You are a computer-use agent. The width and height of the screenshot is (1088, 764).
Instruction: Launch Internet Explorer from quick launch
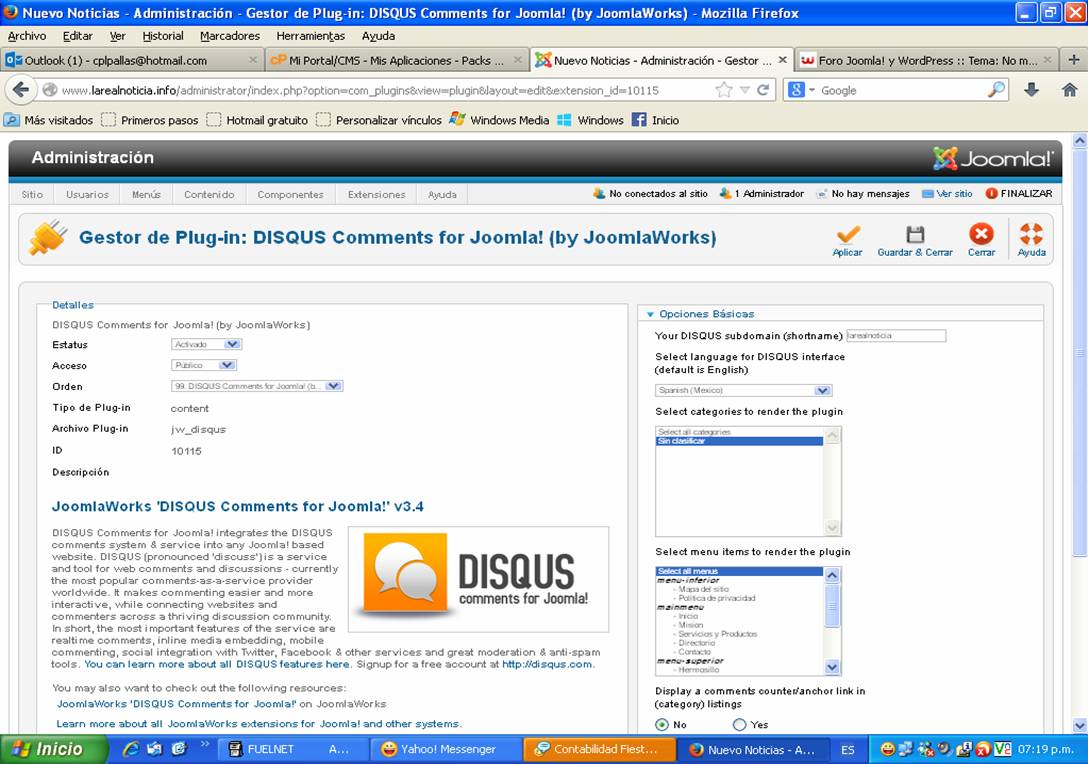pos(130,749)
